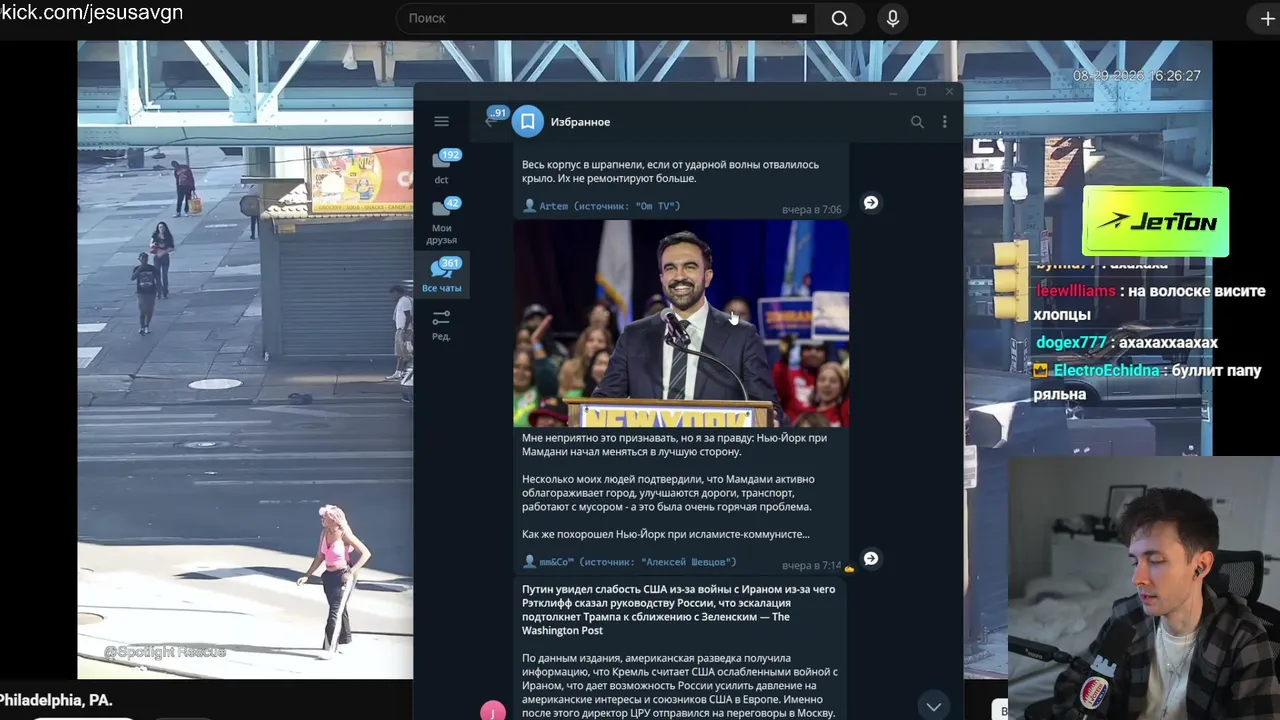Jump to bottom of the chat

pos(933,706)
